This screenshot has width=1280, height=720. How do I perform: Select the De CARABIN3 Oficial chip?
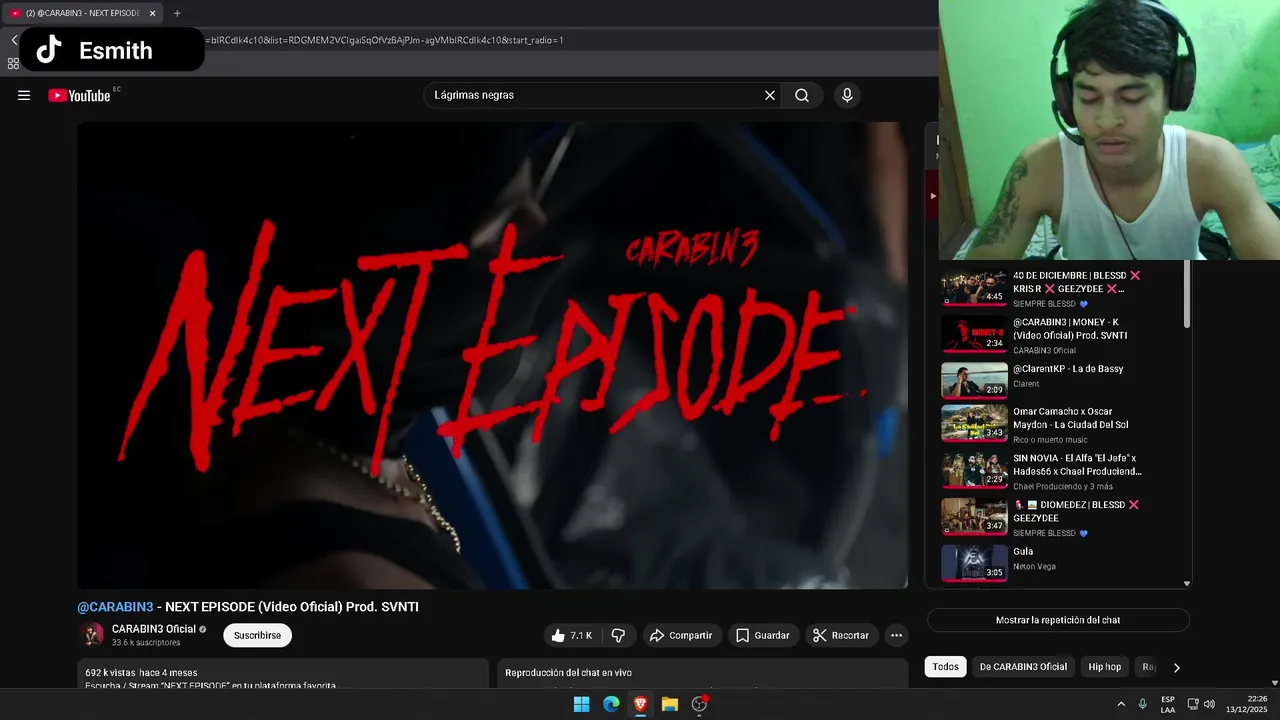[x=1023, y=667]
